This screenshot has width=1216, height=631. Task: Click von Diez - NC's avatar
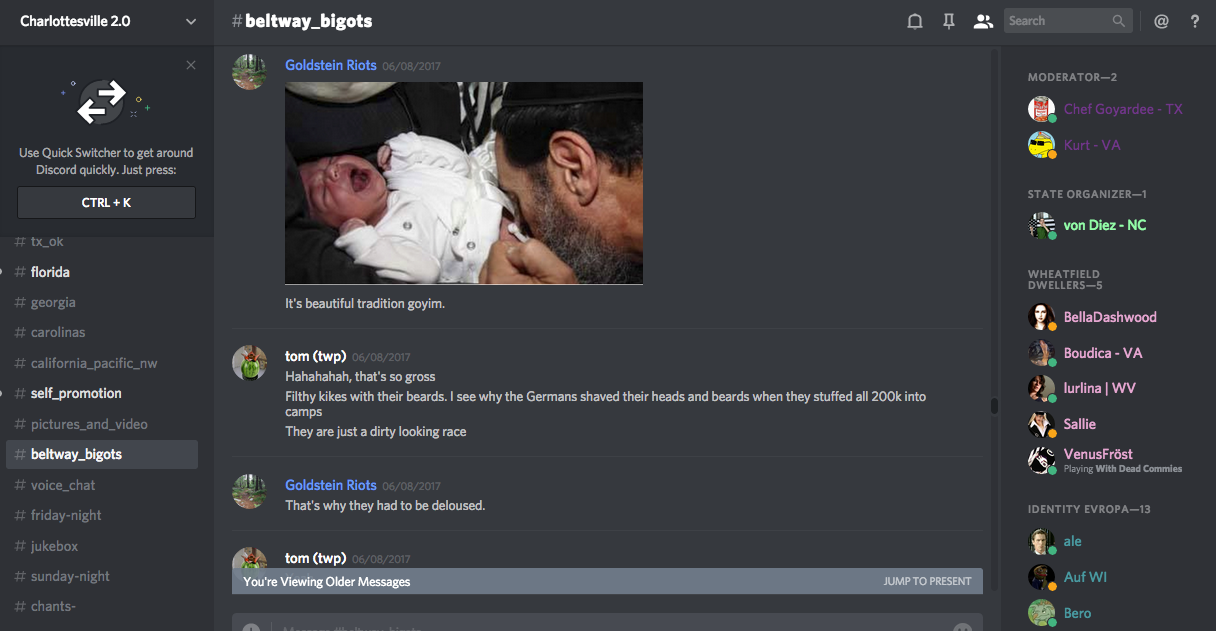coord(1041,225)
